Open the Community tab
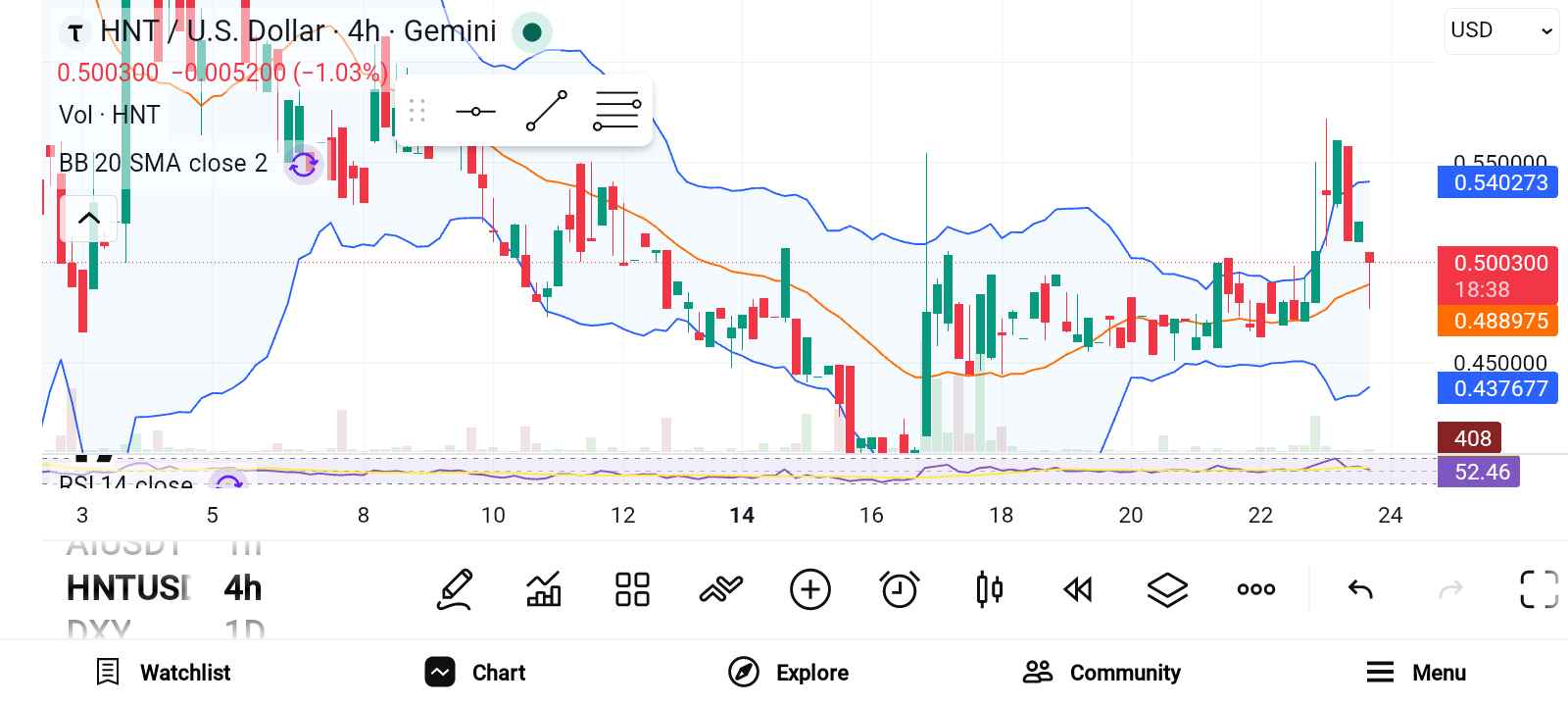1568x706 pixels. [x=1102, y=673]
